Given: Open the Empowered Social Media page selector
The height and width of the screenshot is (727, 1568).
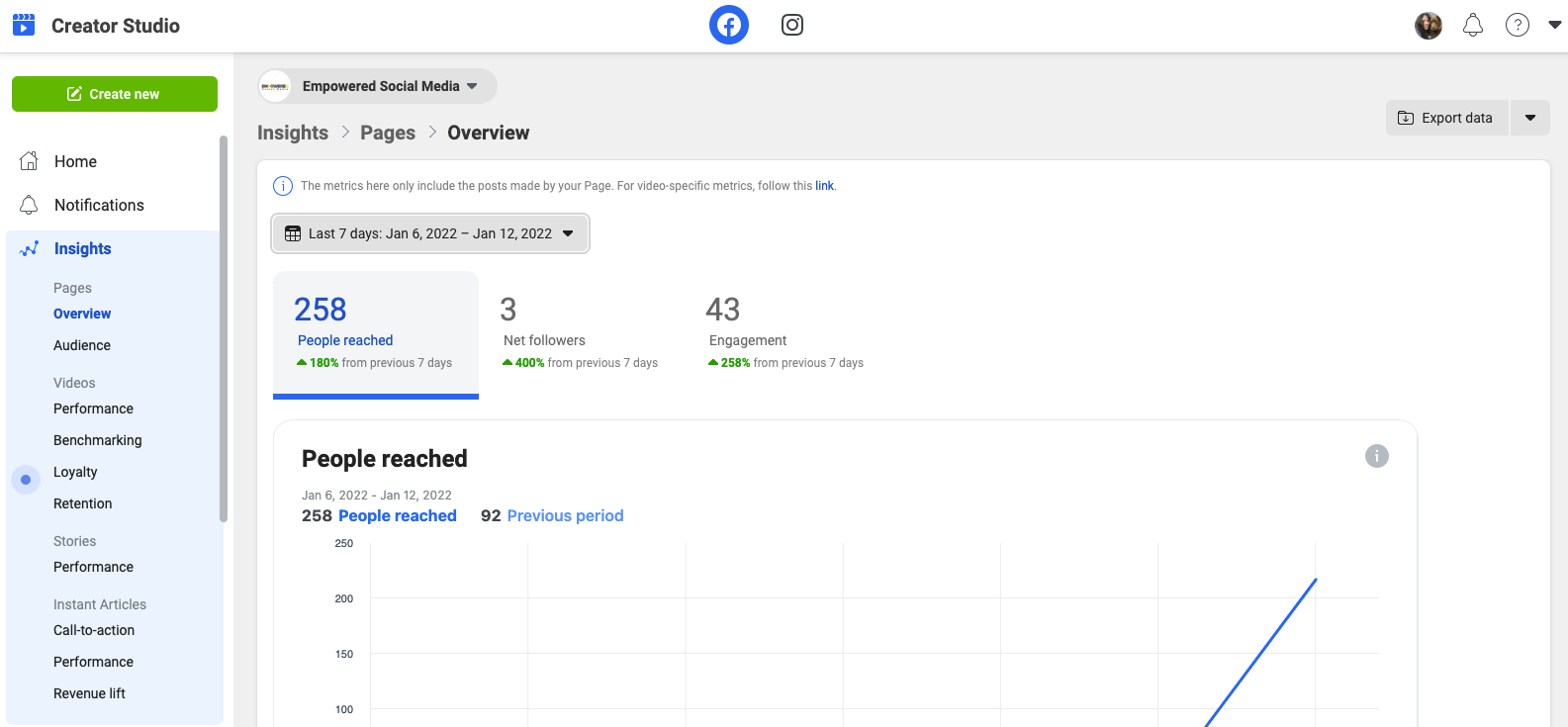Looking at the screenshot, I should 377,86.
